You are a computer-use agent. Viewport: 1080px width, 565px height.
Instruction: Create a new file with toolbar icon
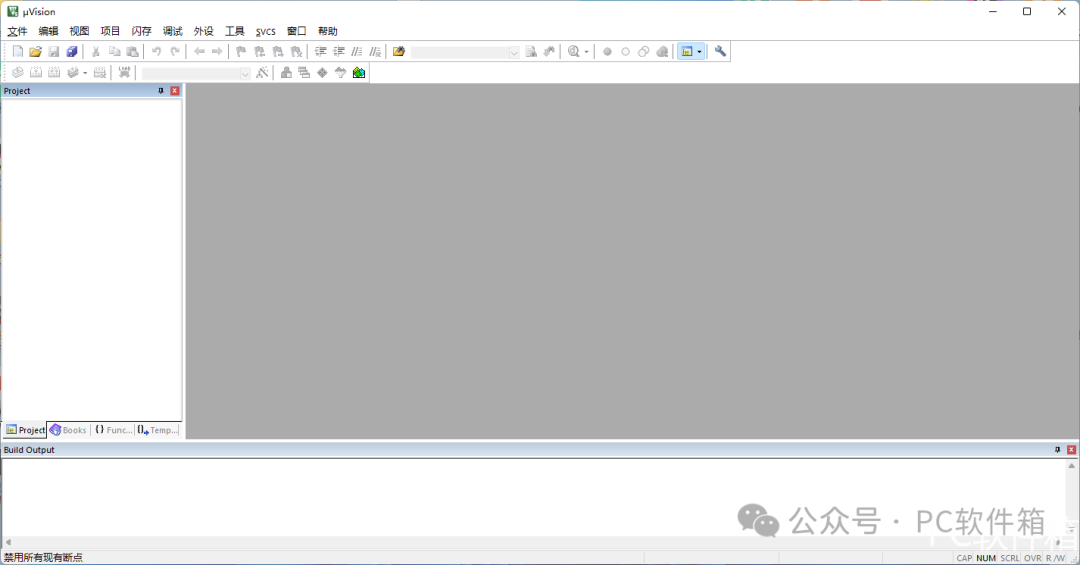[18, 52]
